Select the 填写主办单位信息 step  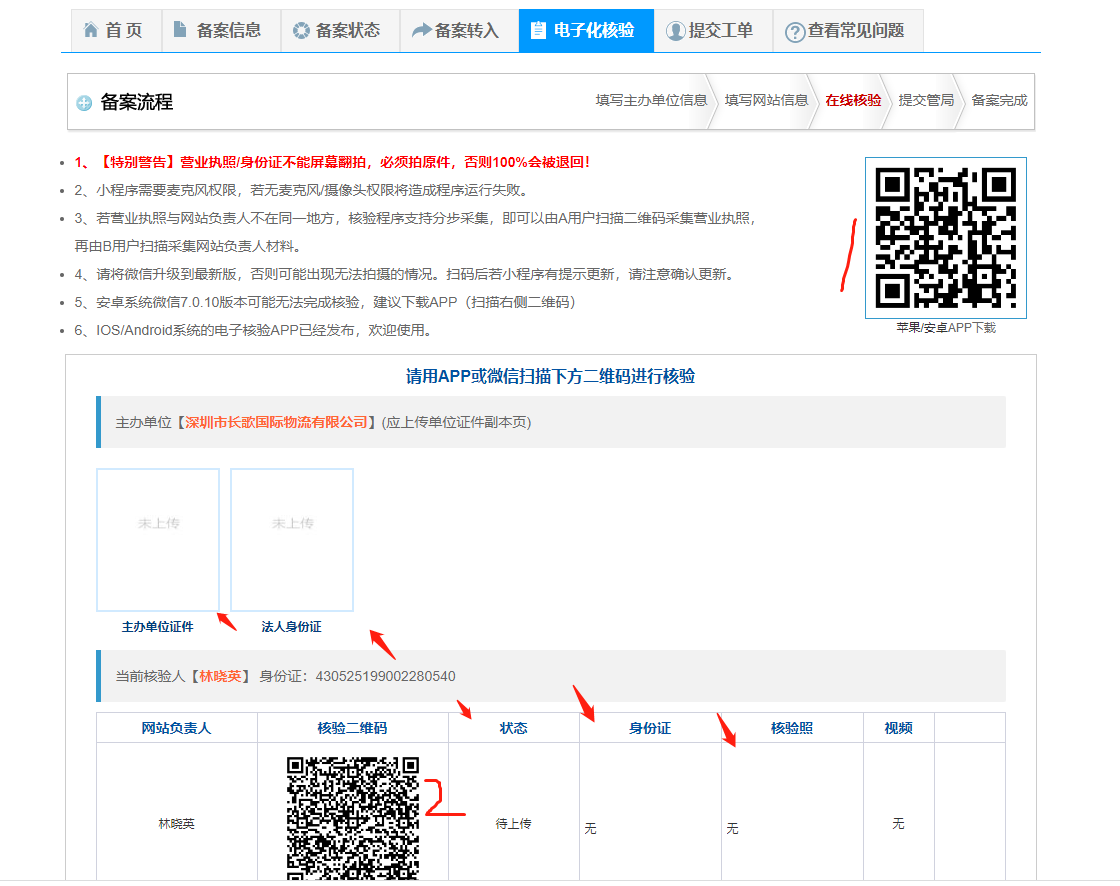pyautogui.click(x=651, y=100)
